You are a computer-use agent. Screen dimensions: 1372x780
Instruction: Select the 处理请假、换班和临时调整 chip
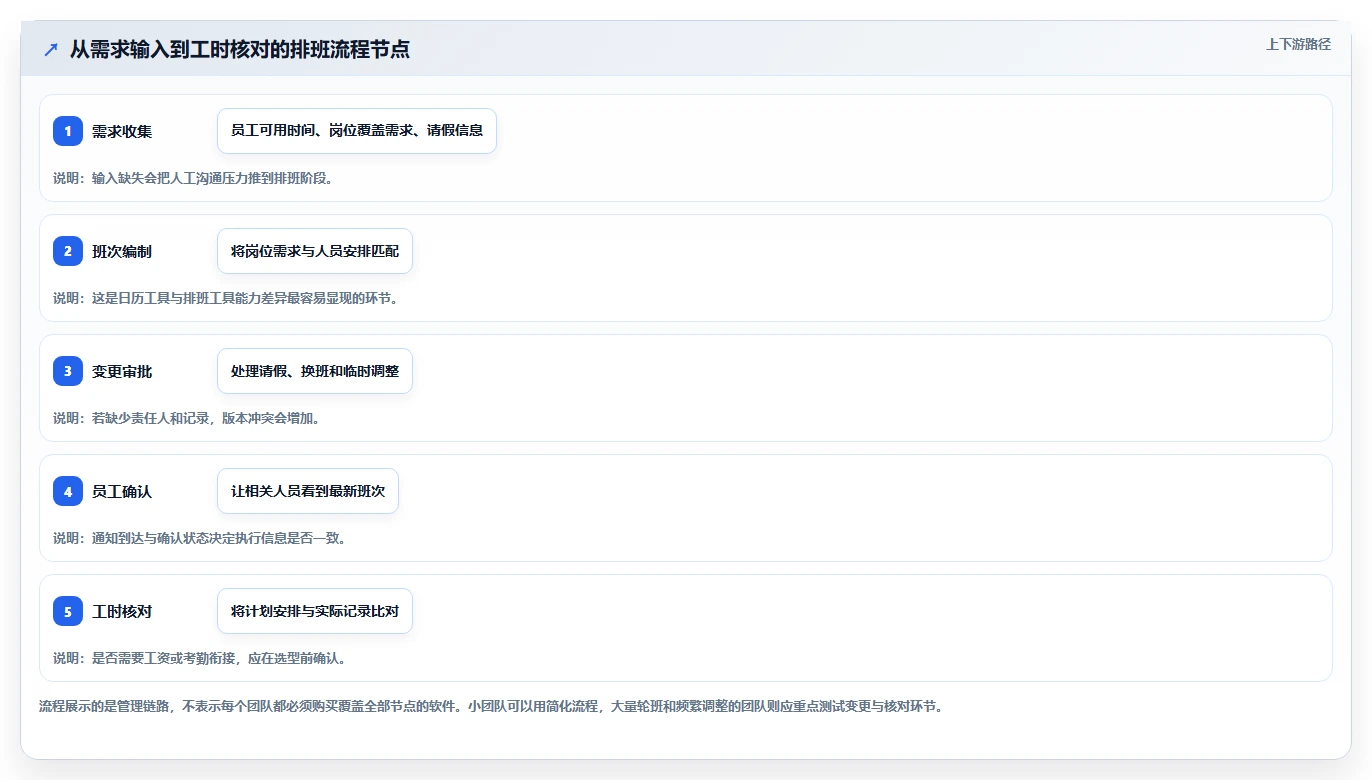coord(315,371)
